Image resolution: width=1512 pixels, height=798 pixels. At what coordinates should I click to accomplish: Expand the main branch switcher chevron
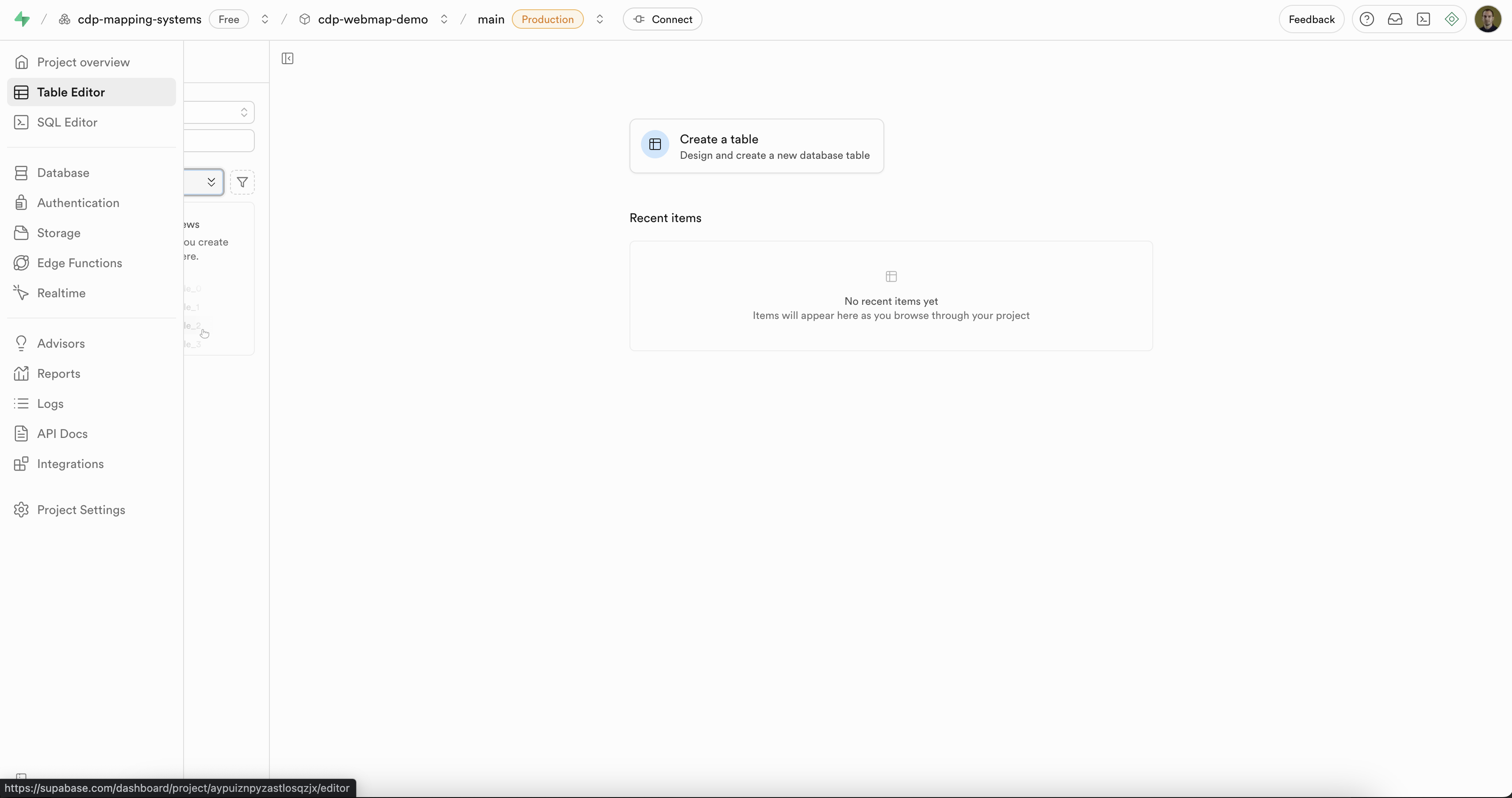599,19
